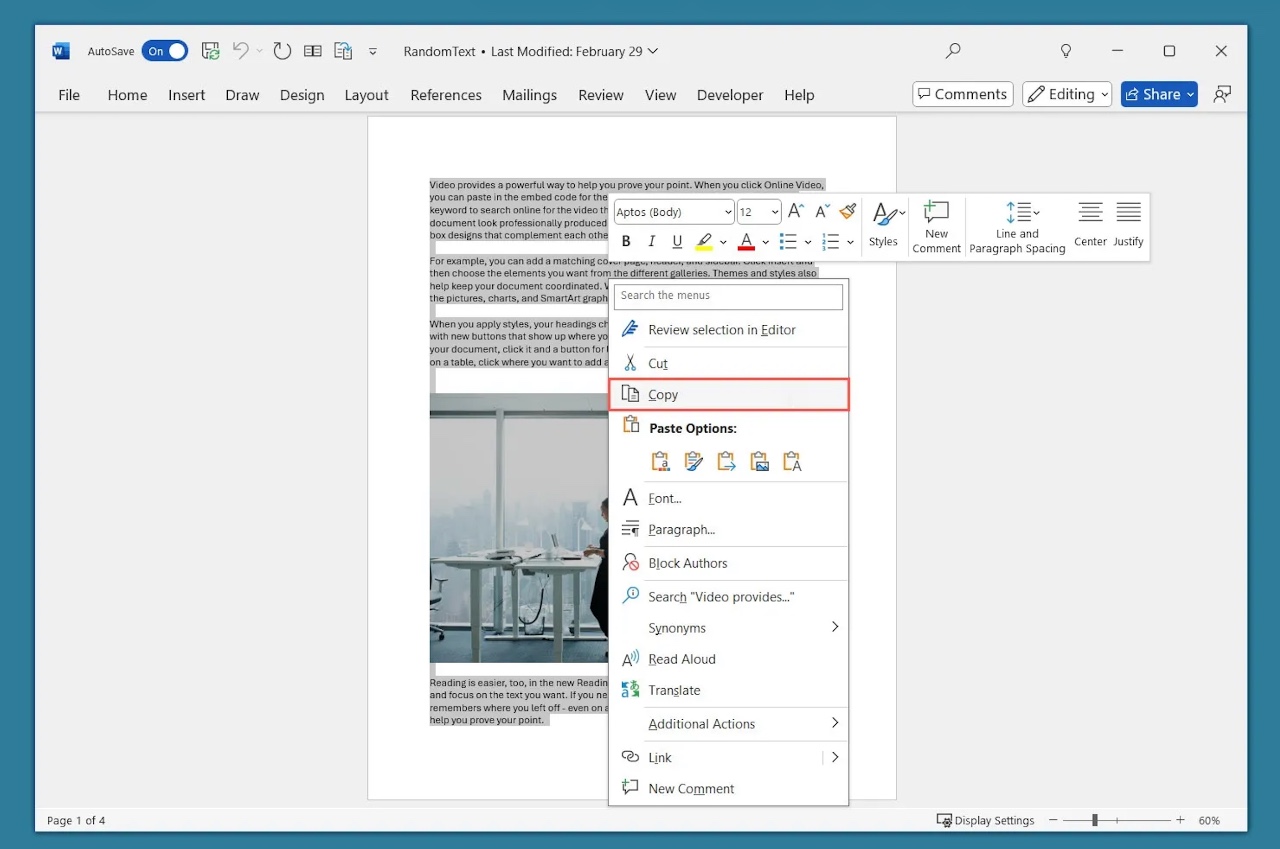Switch to the Insert tab

(x=187, y=95)
